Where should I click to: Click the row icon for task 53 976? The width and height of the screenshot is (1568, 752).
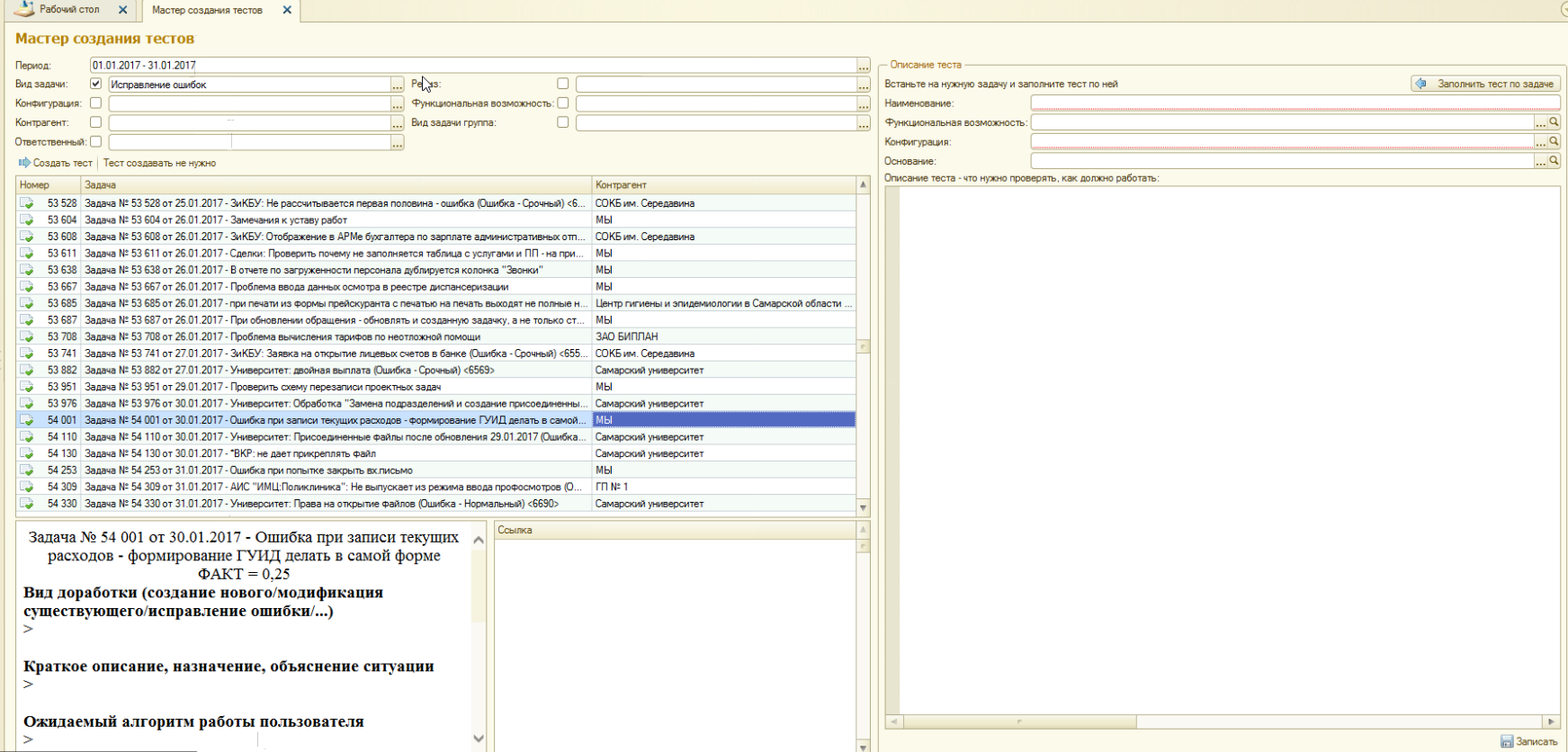[27, 403]
